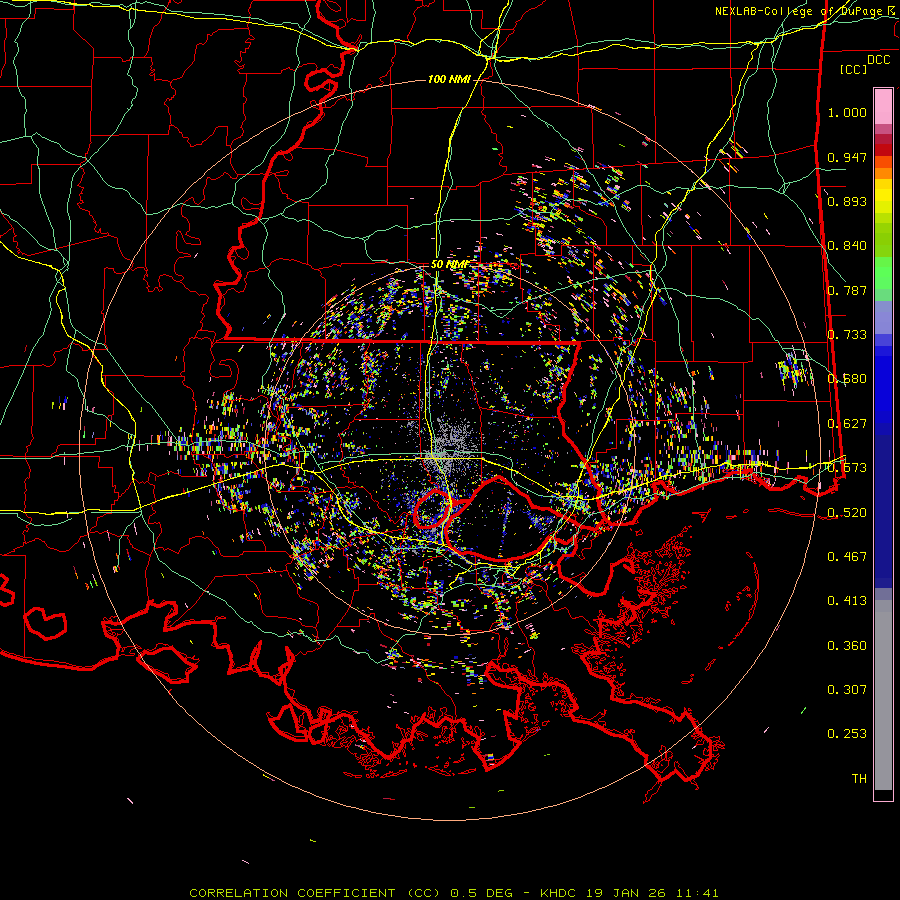Pick the pink segment of the color bar

click(883, 106)
